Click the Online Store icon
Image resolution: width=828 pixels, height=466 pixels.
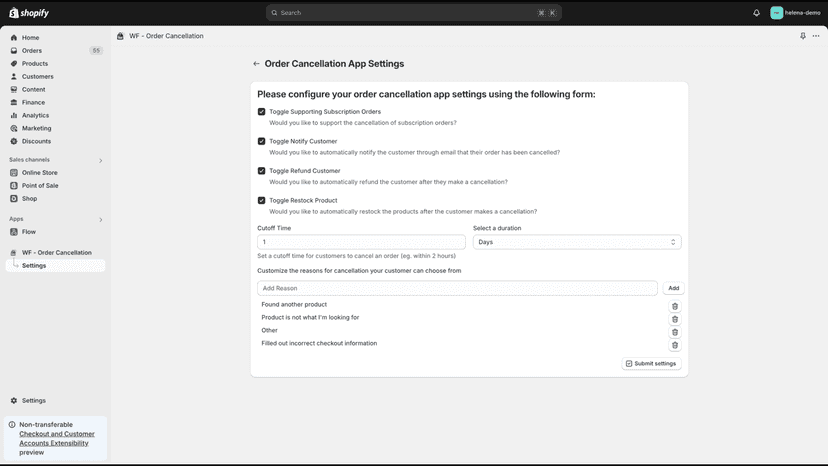tap(14, 173)
